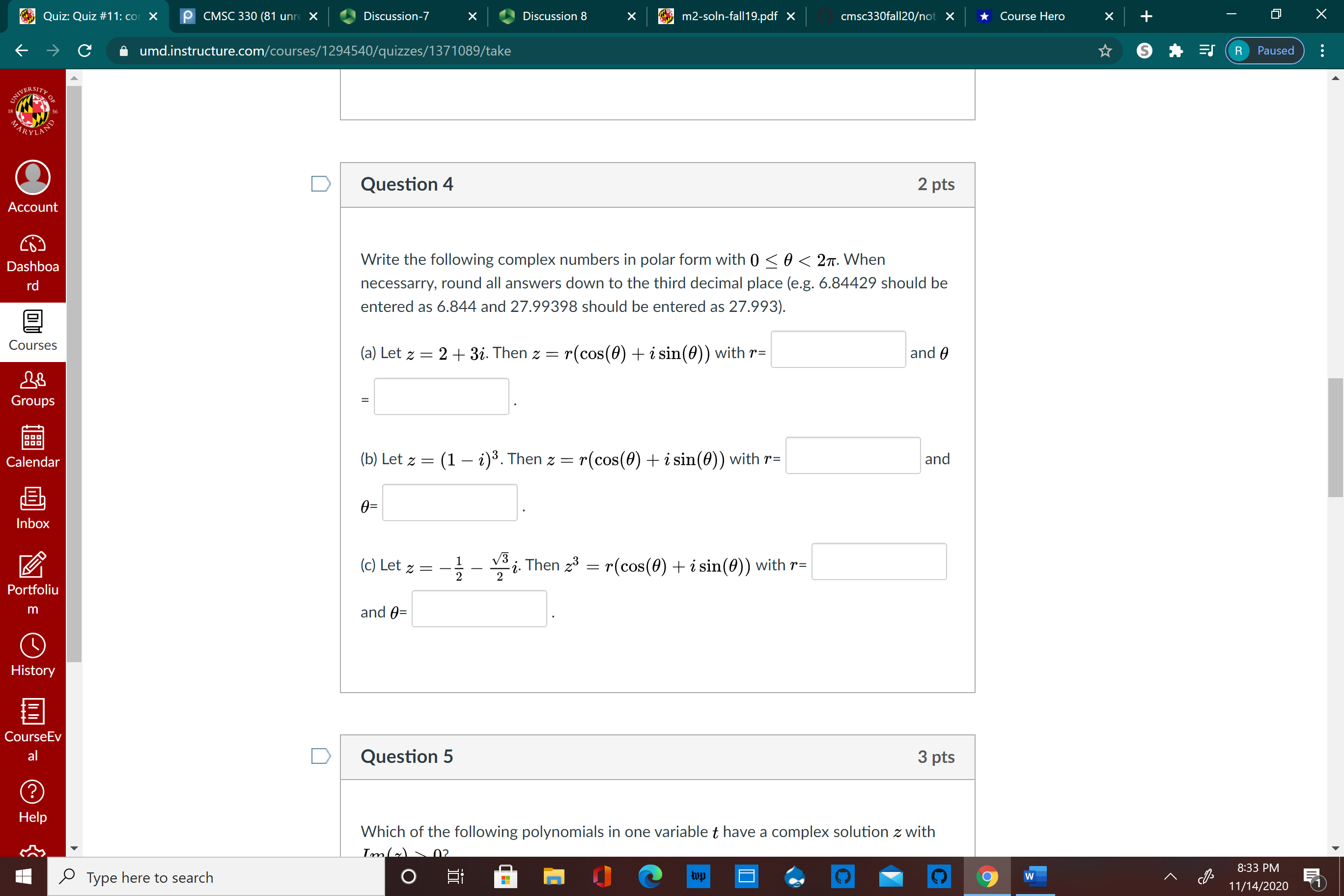Navigate back using the browser back arrow
The image size is (1344, 896).
(x=21, y=51)
